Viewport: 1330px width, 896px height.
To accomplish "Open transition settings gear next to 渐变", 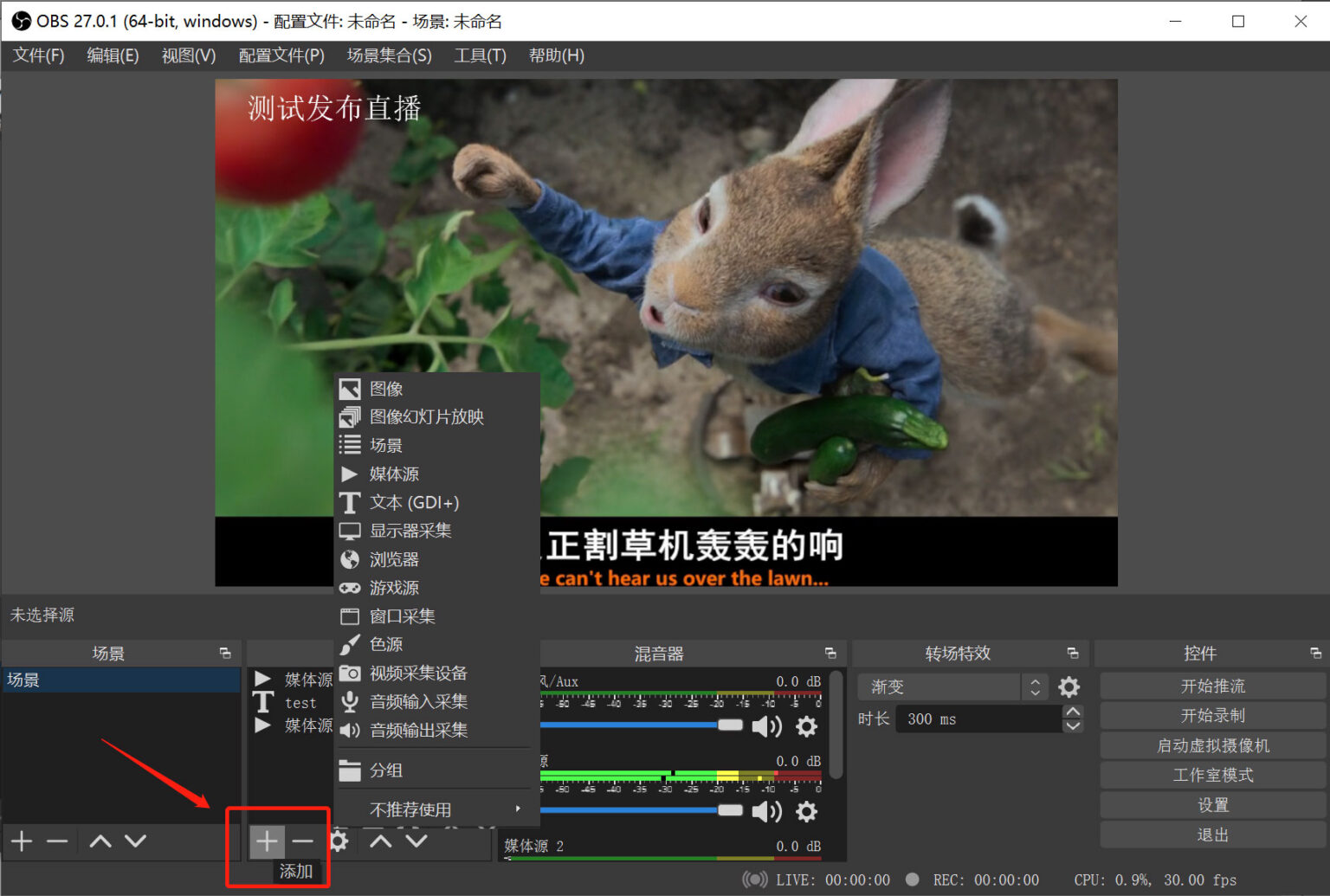I will coord(1069,687).
